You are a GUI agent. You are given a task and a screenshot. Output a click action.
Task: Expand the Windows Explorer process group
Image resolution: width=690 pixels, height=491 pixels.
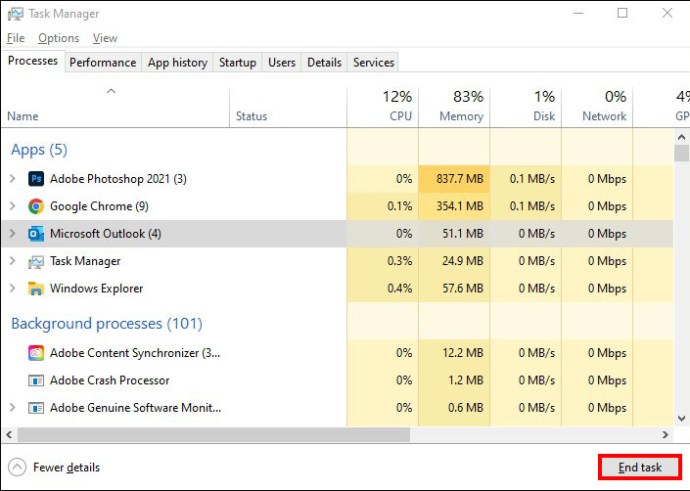(x=12, y=288)
